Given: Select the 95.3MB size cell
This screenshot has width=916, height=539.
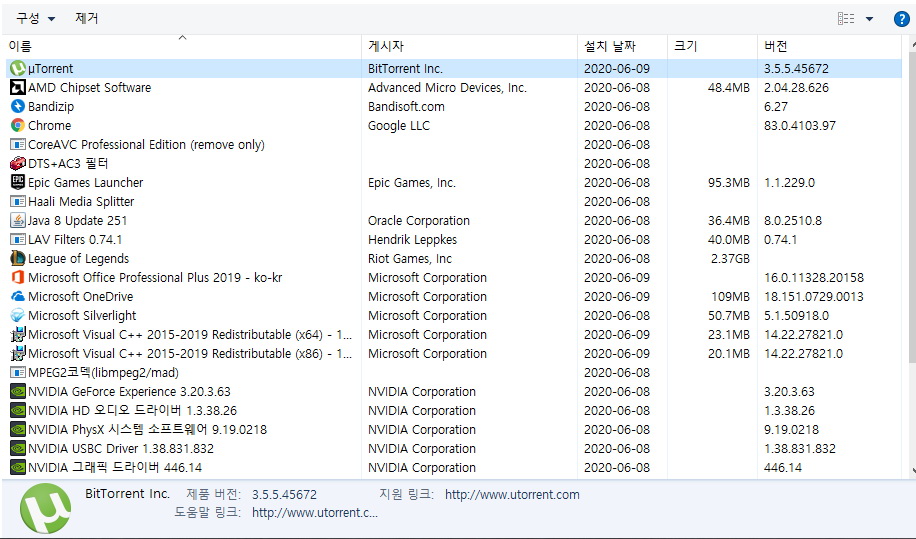Looking at the screenshot, I should point(728,183).
